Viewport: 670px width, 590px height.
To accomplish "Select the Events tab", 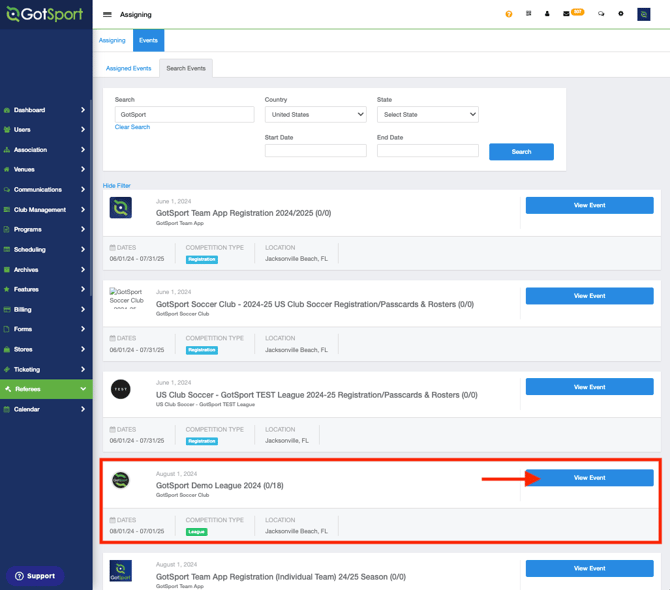I will pos(148,40).
